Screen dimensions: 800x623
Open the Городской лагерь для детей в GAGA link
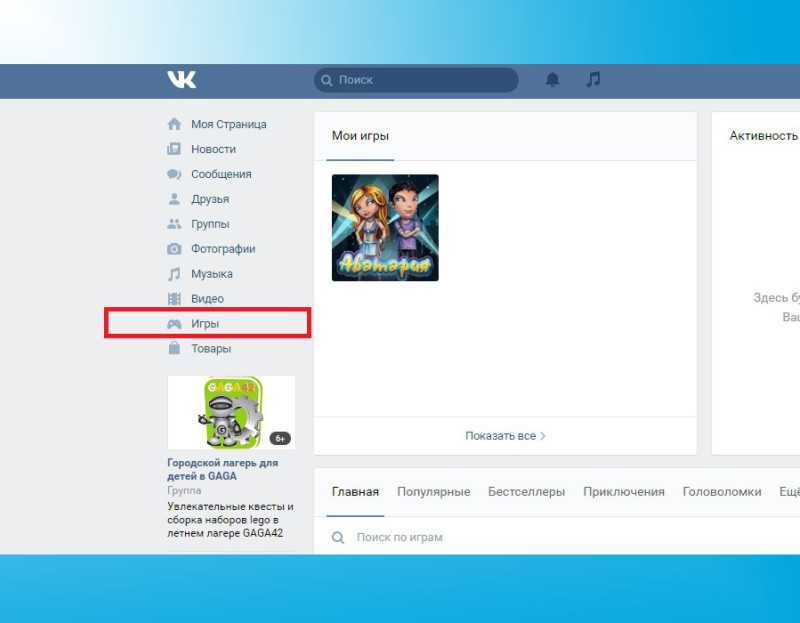coord(222,469)
